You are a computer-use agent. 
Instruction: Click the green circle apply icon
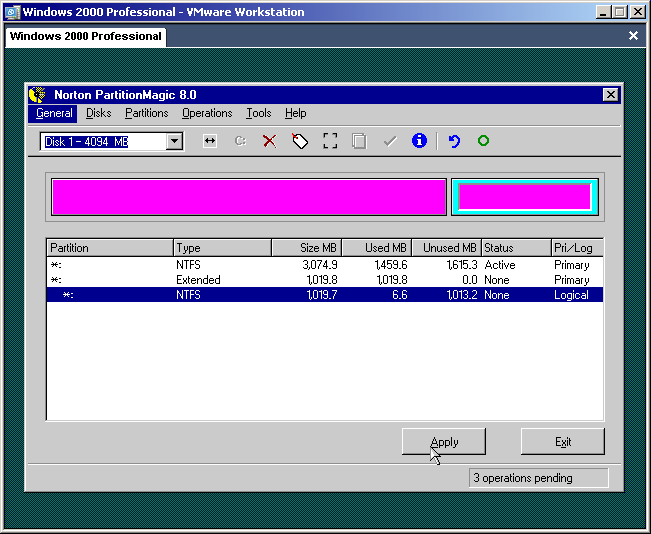(x=483, y=141)
